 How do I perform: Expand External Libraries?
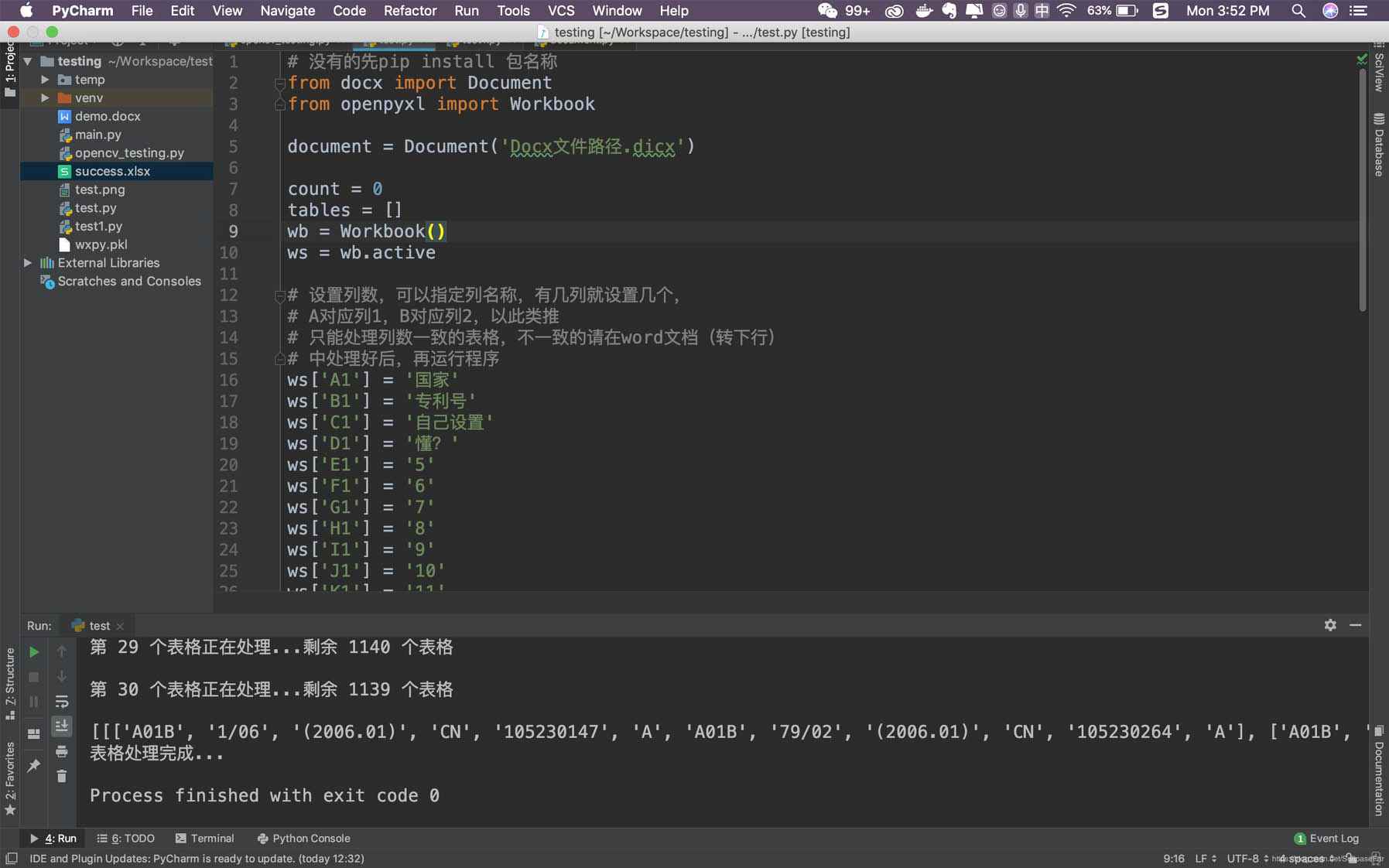pos(28,262)
